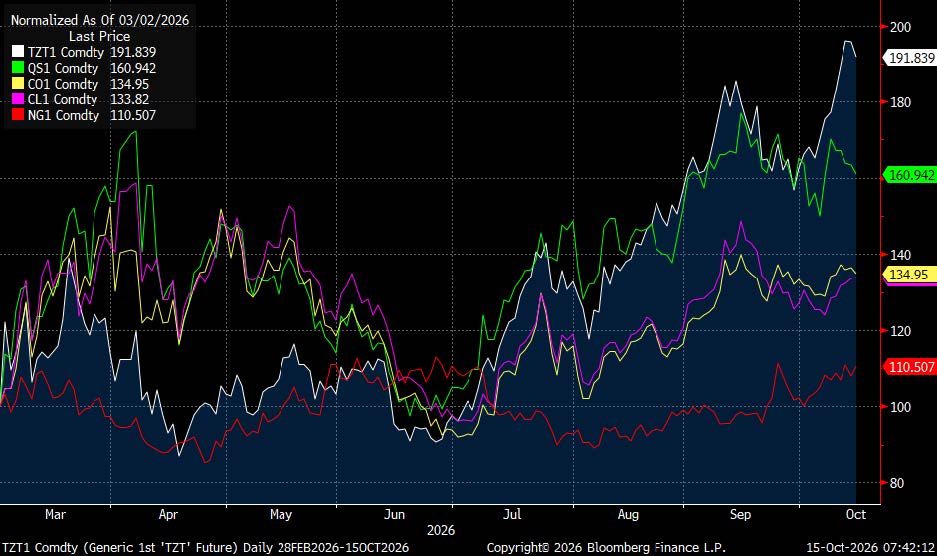The image size is (937, 556).
Task: Click the legend value 133.82
Action: click(129, 99)
